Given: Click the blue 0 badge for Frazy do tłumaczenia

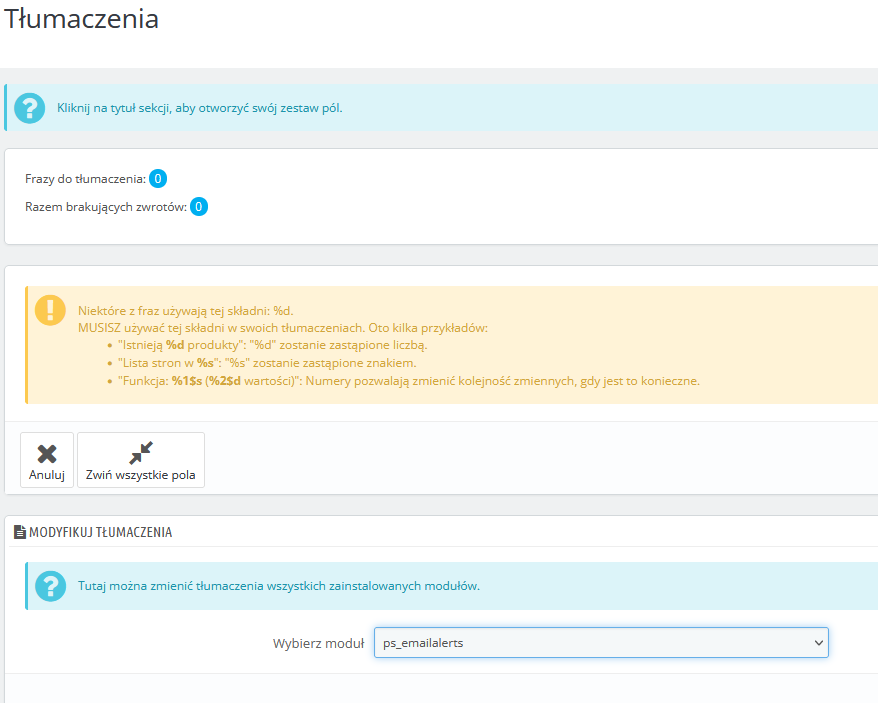Looking at the screenshot, I should pyautogui.click(x=158, y=179).
